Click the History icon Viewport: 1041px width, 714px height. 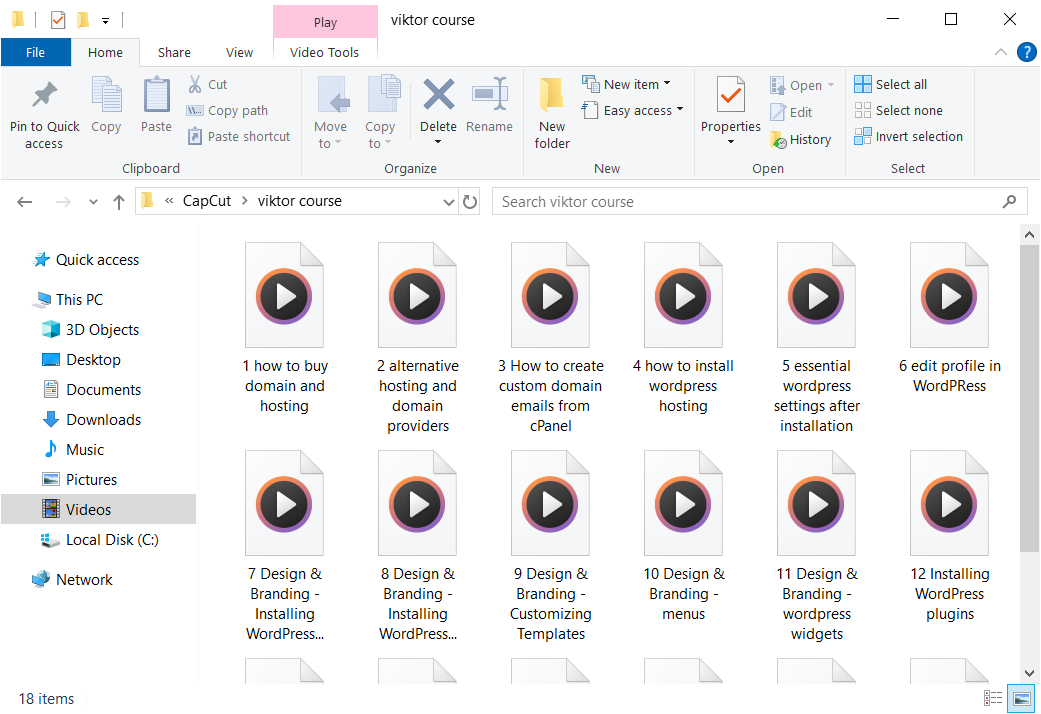tap(778, 139)
